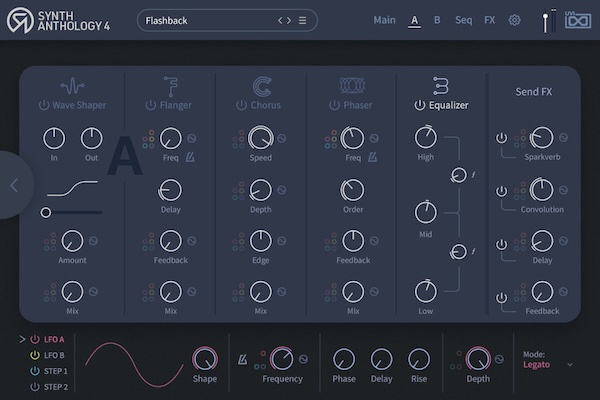Viewport: 600px width, 400px height.
Task: Toggle the STEP 1 power button
Action: 35,371
